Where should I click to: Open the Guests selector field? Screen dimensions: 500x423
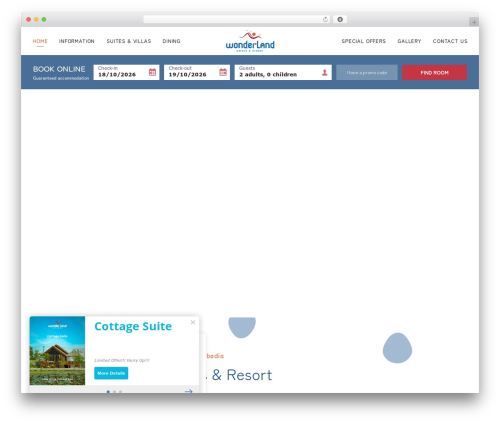coord(283,72)
